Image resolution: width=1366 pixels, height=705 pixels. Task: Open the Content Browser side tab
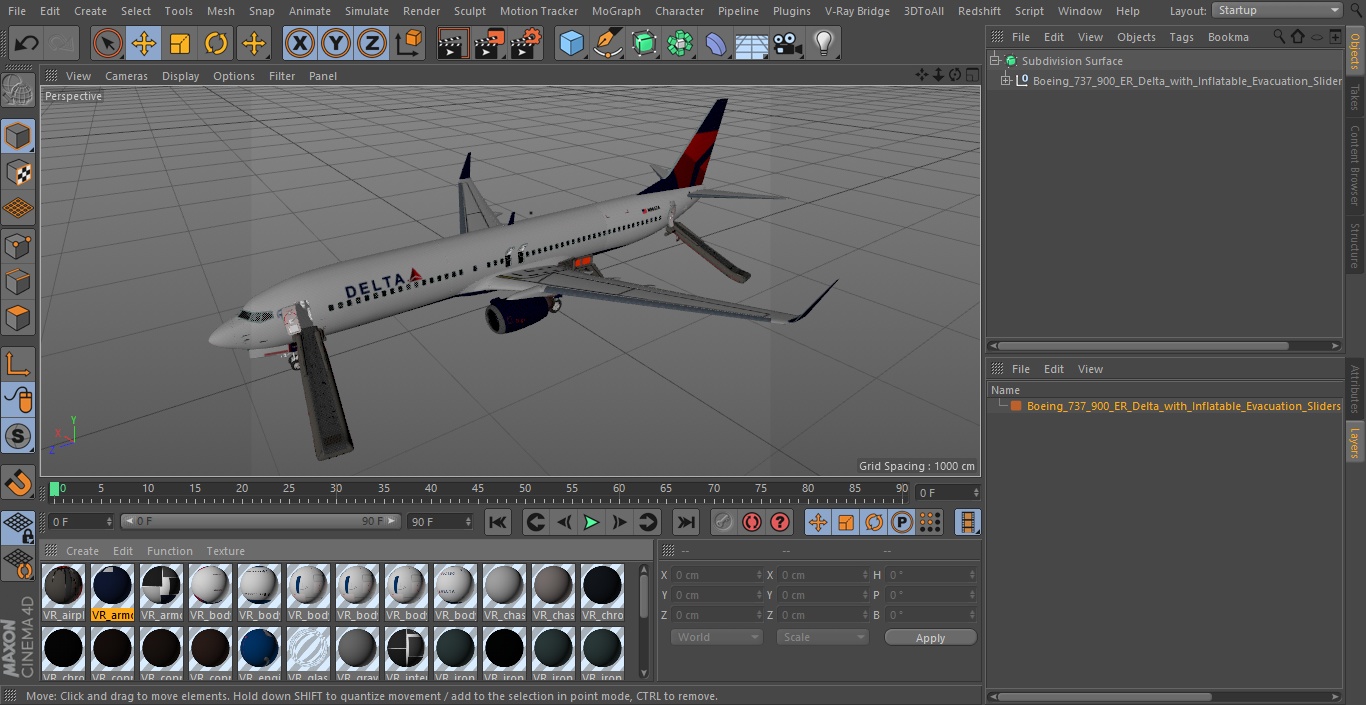1355,165
